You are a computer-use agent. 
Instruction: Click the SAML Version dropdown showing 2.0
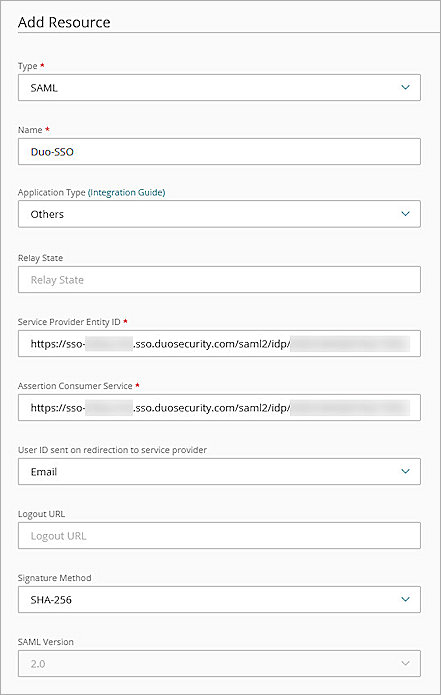[x=219, y=664]
